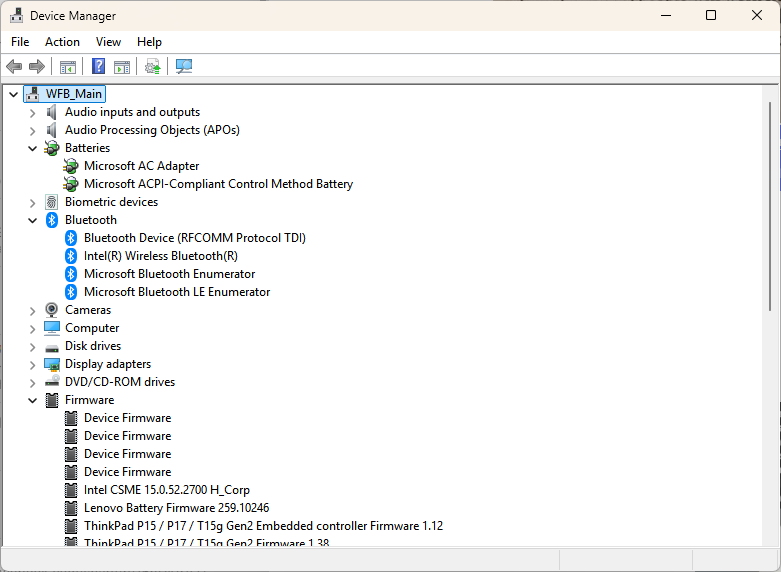Click chip icon beside Intel CSME firmware
781x572 pixels.
pos(71,490)
